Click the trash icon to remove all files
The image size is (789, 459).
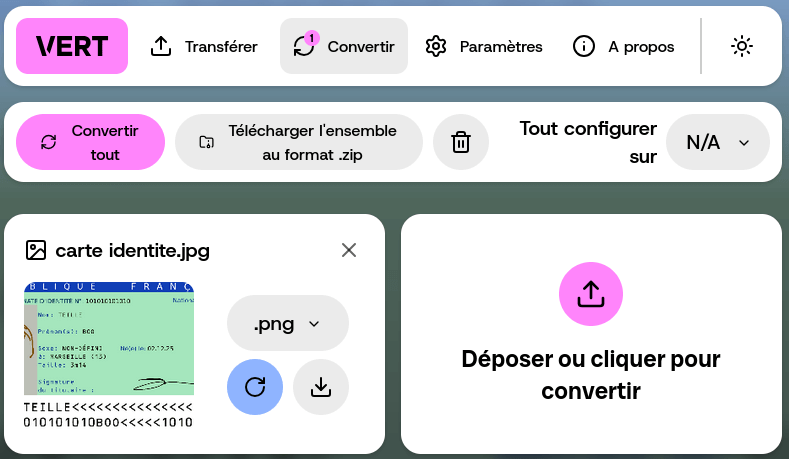pyautogui.click(x=461, y=142)
